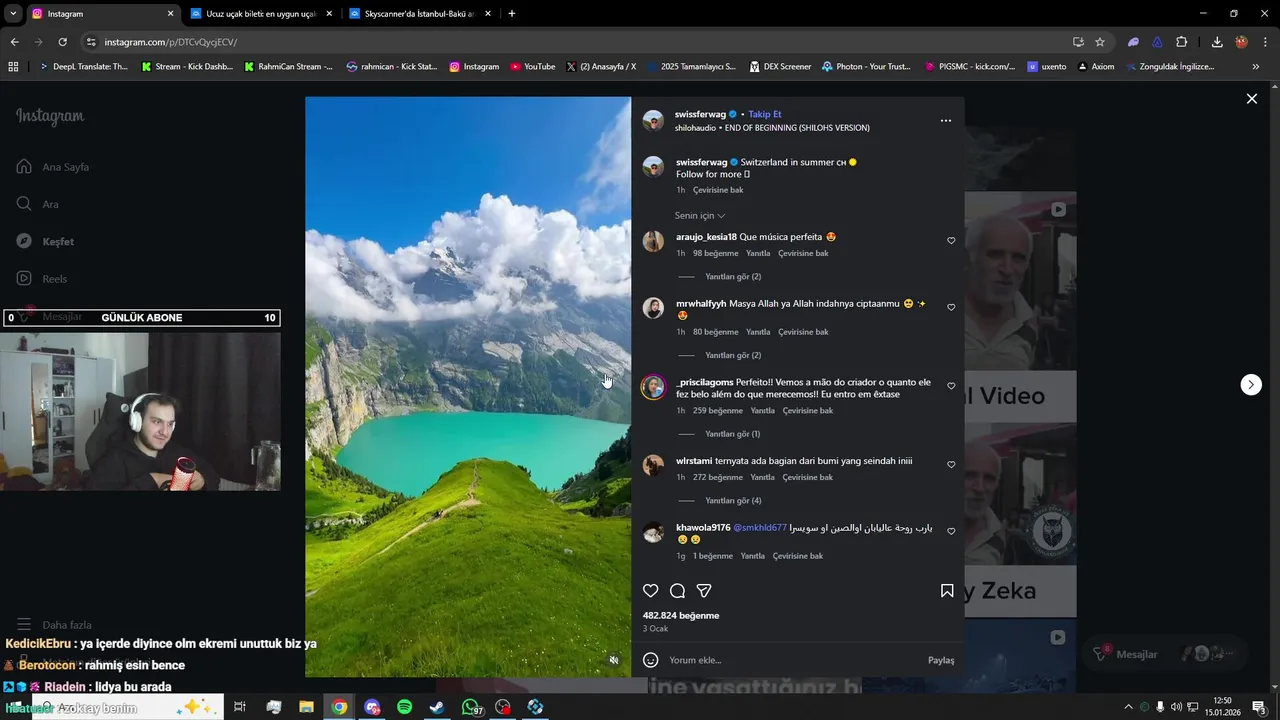
Task: Open 'Reels' in Instagram sidebar
Action: pos(41,279)
